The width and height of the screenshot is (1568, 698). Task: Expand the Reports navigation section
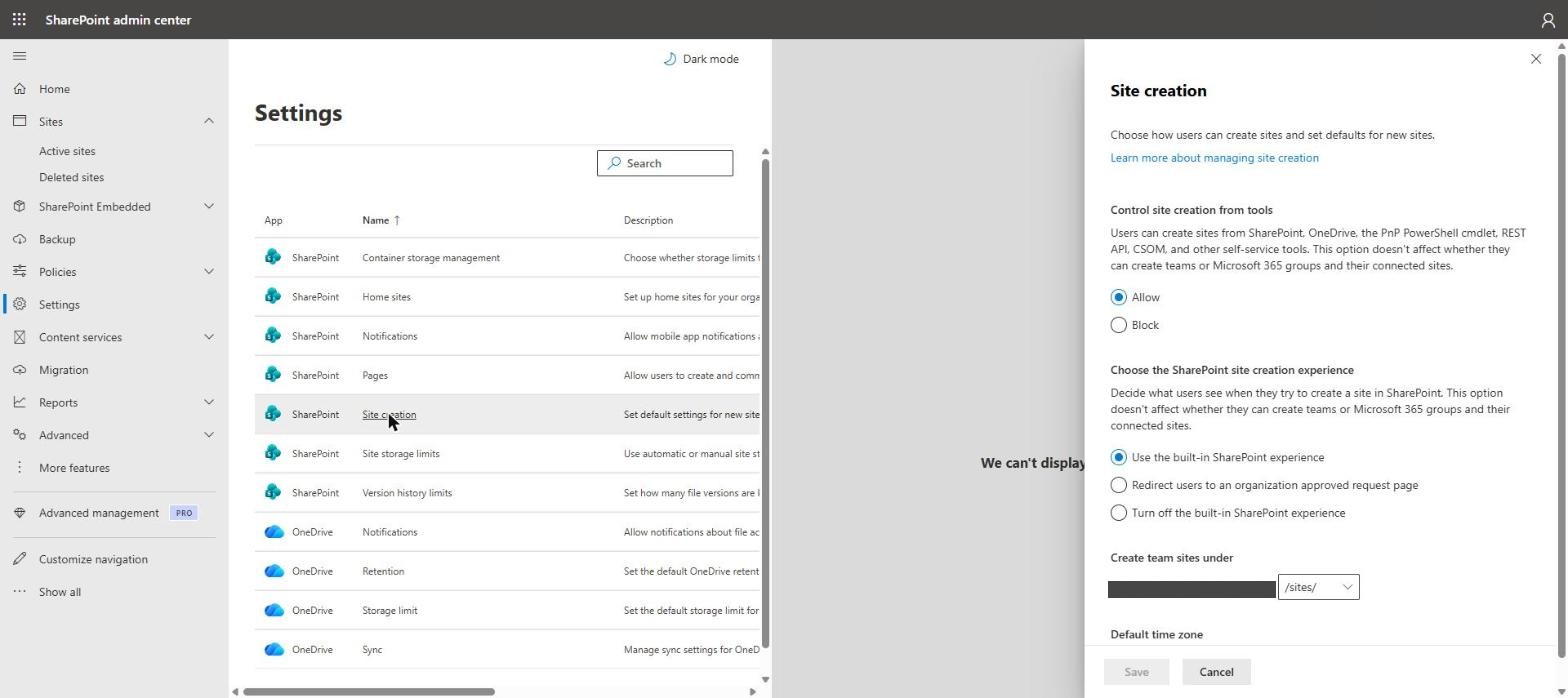[208, 402]
